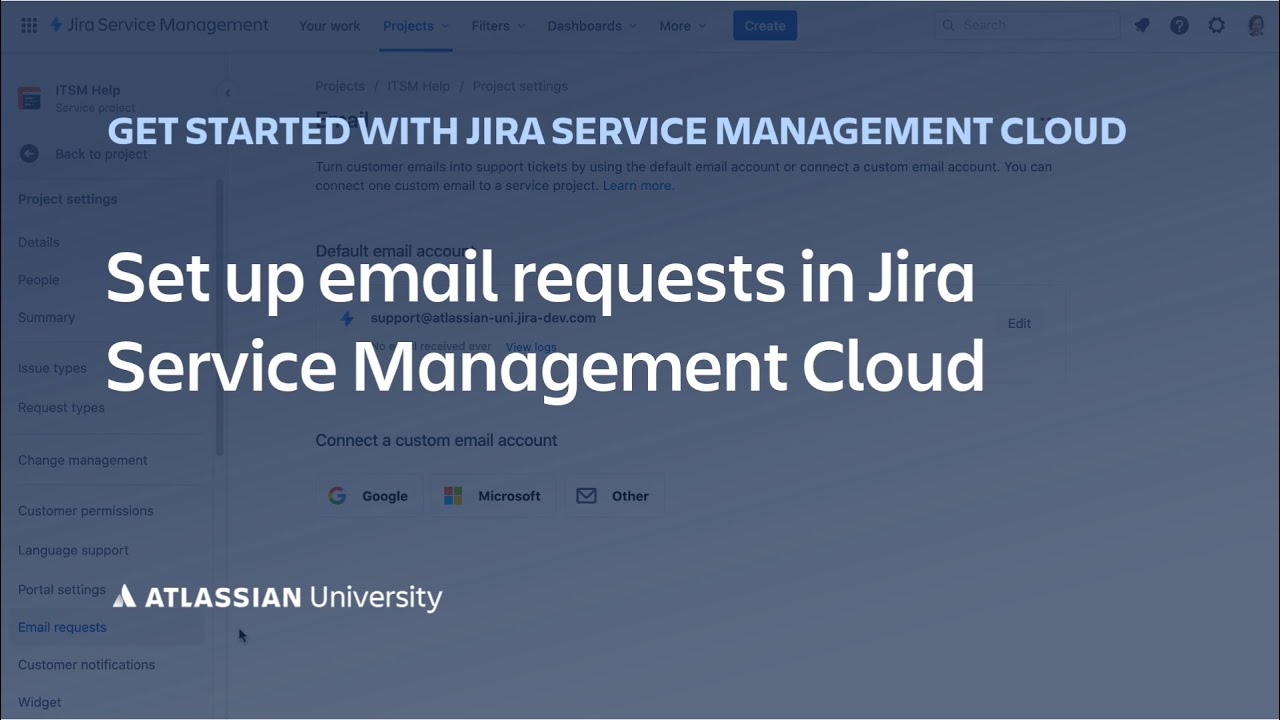
Task: Click the Other envelope icon
Action: pos(586,496)
